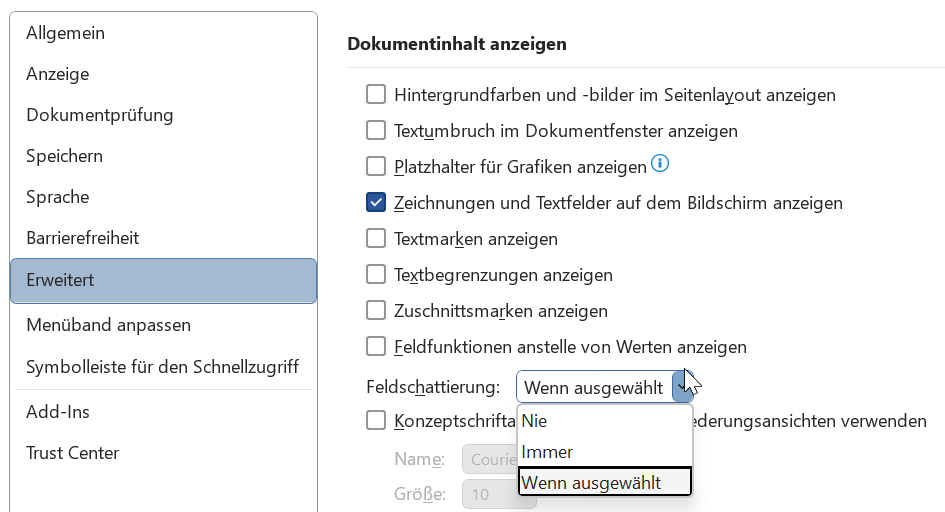The image size is (945, 512).
Task: Check Feldfunktionen anstelle von Werten anzeigen
Action: 376,347
